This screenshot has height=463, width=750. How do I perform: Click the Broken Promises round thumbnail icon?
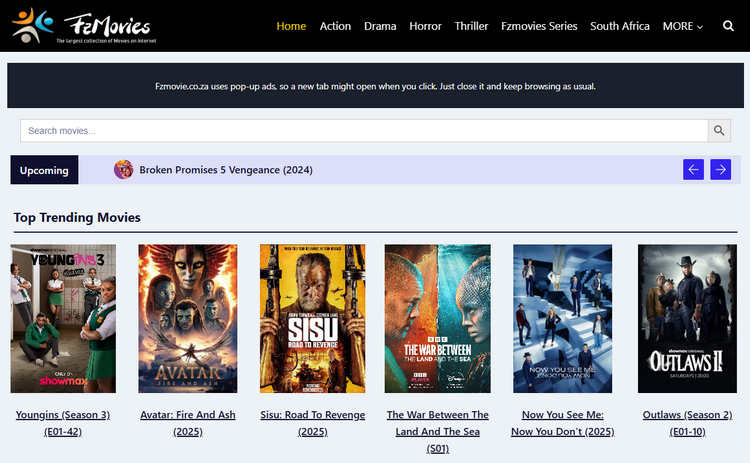123,170
